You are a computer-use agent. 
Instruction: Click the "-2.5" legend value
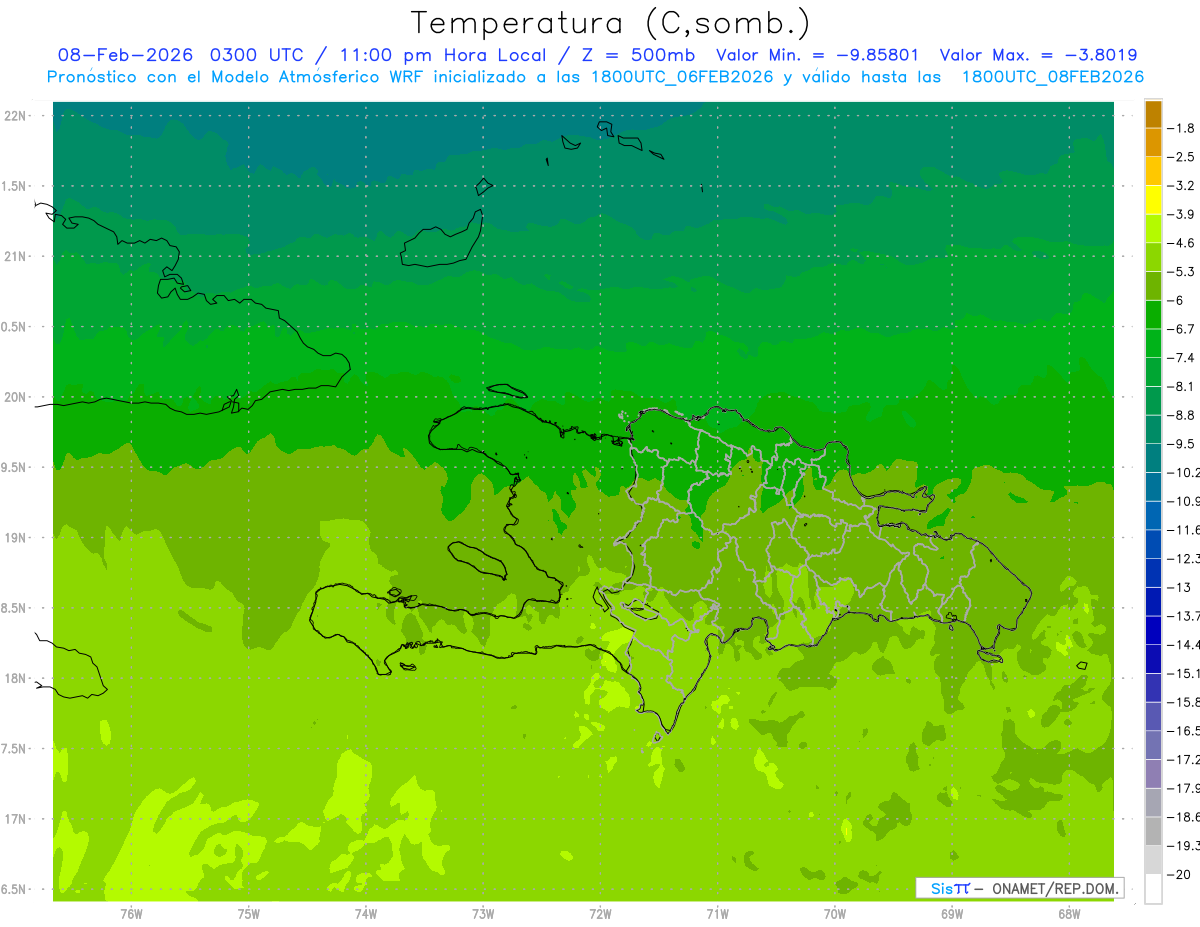(x=1181, y=157)
